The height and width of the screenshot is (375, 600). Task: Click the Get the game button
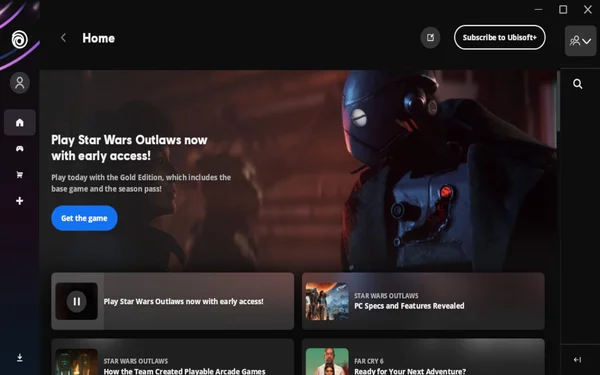[84, 218]
